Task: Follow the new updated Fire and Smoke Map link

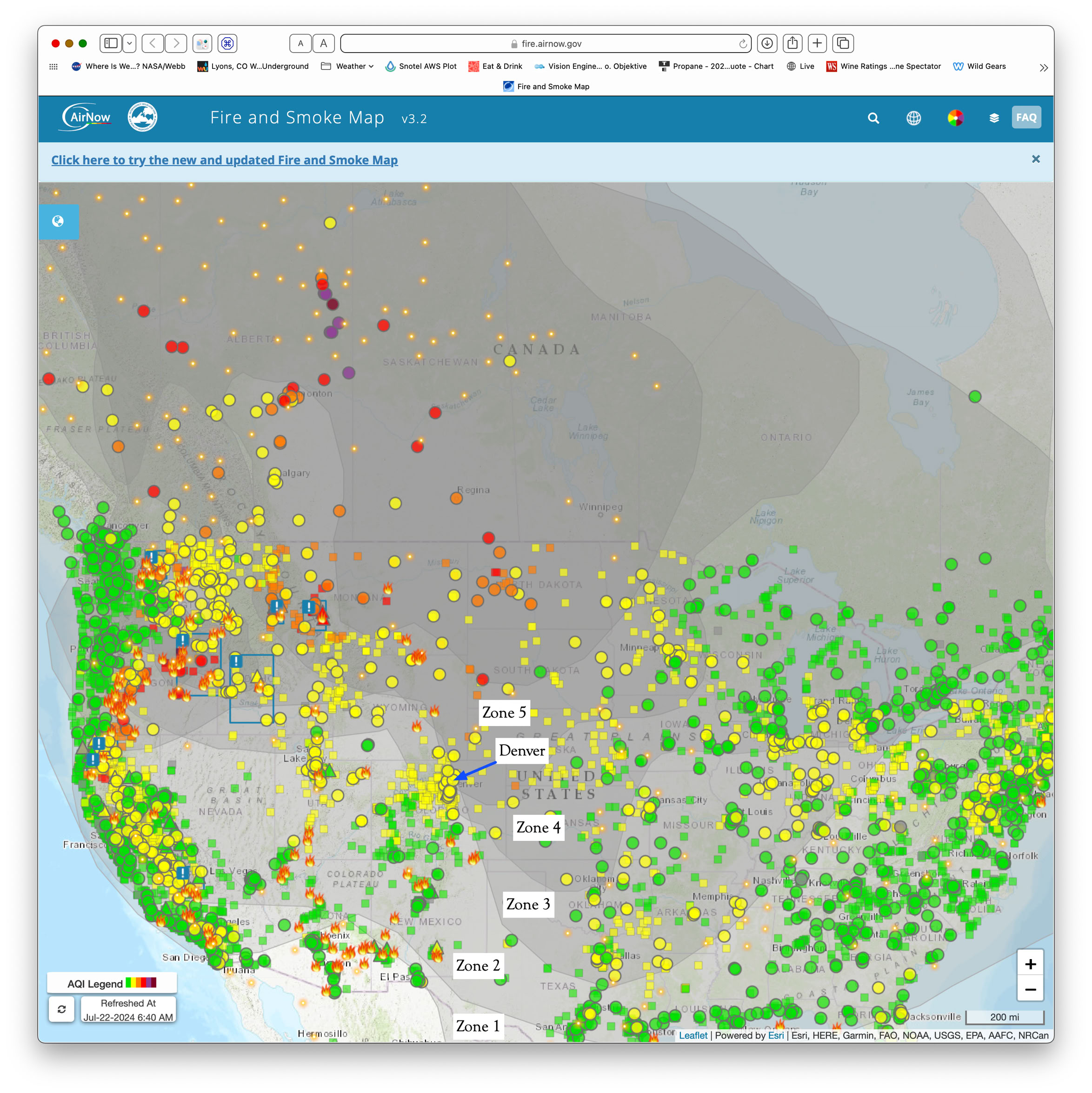Action: point(224,160)
